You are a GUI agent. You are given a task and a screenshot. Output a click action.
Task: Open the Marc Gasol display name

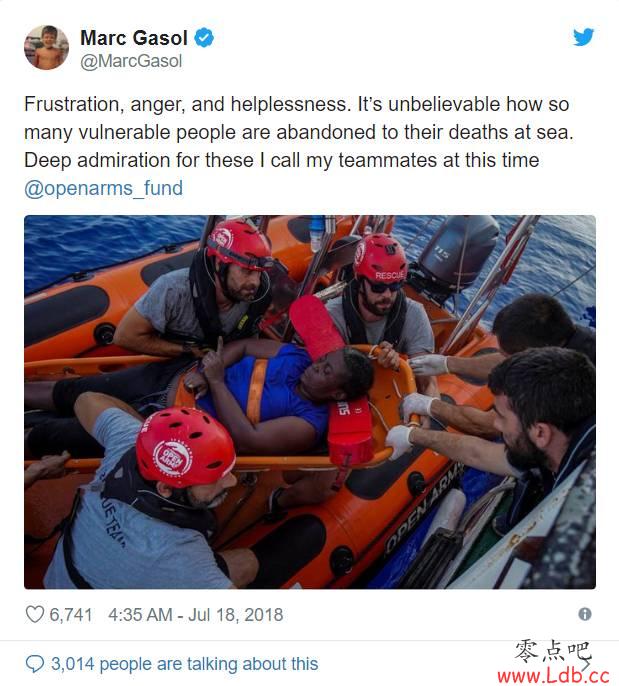pos(134,38)
